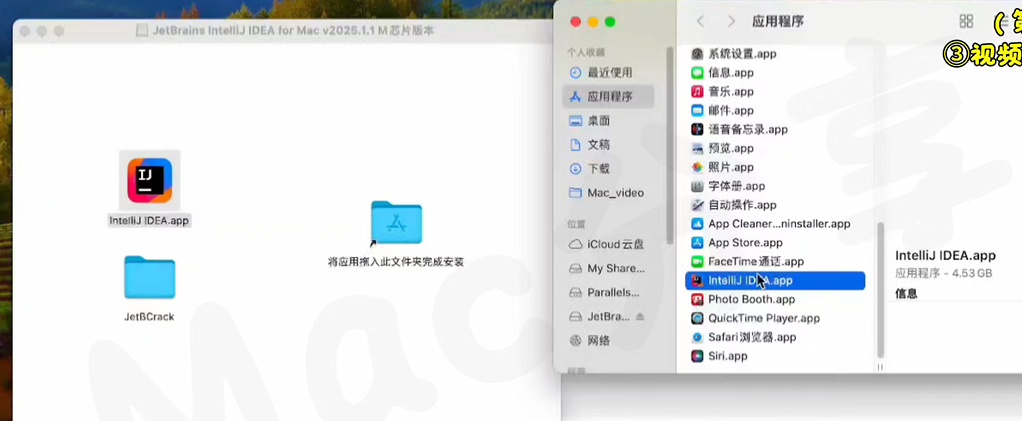Go forward in Finder navigation
This screenshot has width=1022, height=421.
tap(731, 22)
